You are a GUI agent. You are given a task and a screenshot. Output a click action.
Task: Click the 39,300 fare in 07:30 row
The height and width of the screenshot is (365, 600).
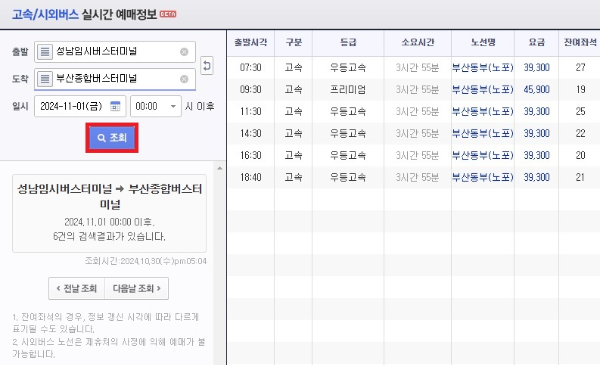coord(536,68)
